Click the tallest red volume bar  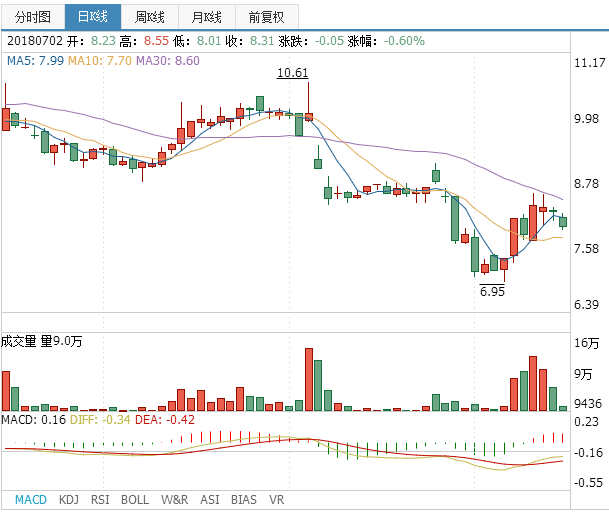[x=309, y=380]
